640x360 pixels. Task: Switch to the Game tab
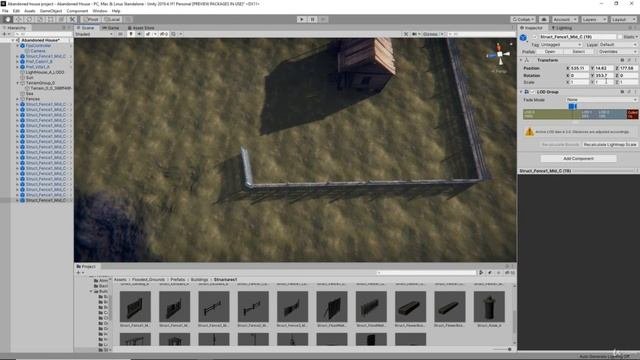(x=111, y=28)
